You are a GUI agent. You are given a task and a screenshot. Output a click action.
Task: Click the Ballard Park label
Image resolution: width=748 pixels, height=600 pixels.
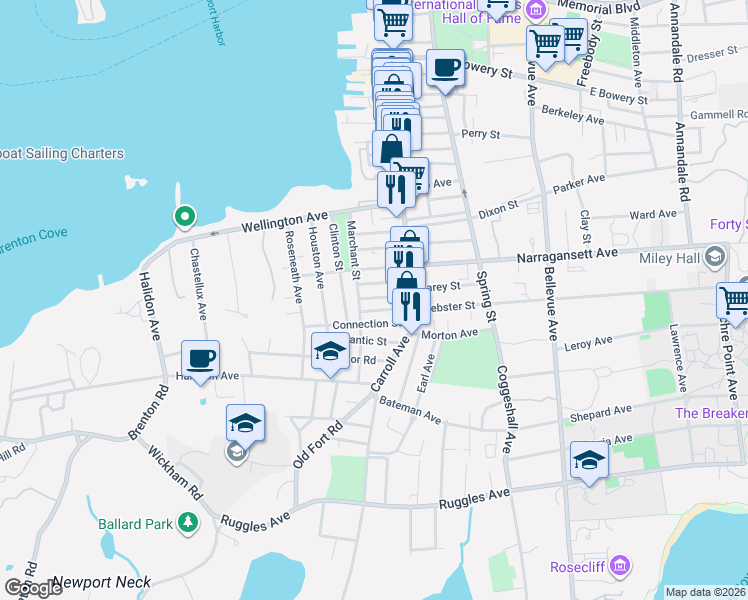tap(135, 524)
